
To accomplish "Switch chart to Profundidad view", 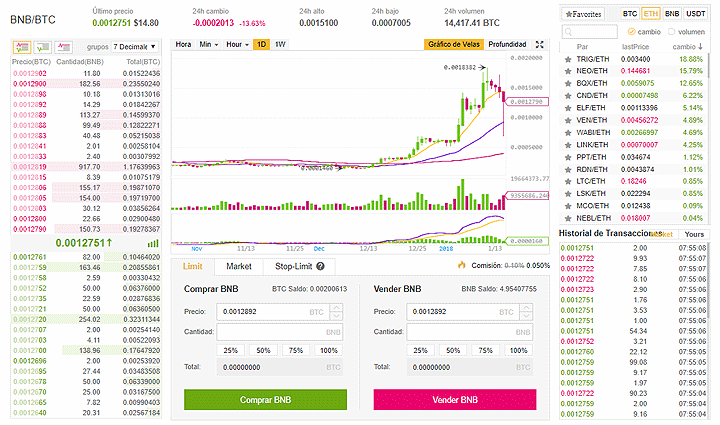I will [x=507, y=45].
